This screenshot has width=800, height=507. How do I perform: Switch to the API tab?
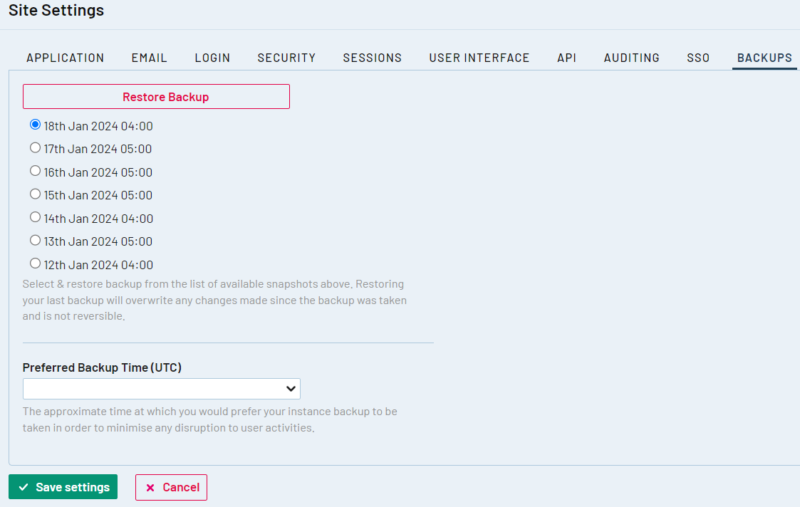click(566, 58)
